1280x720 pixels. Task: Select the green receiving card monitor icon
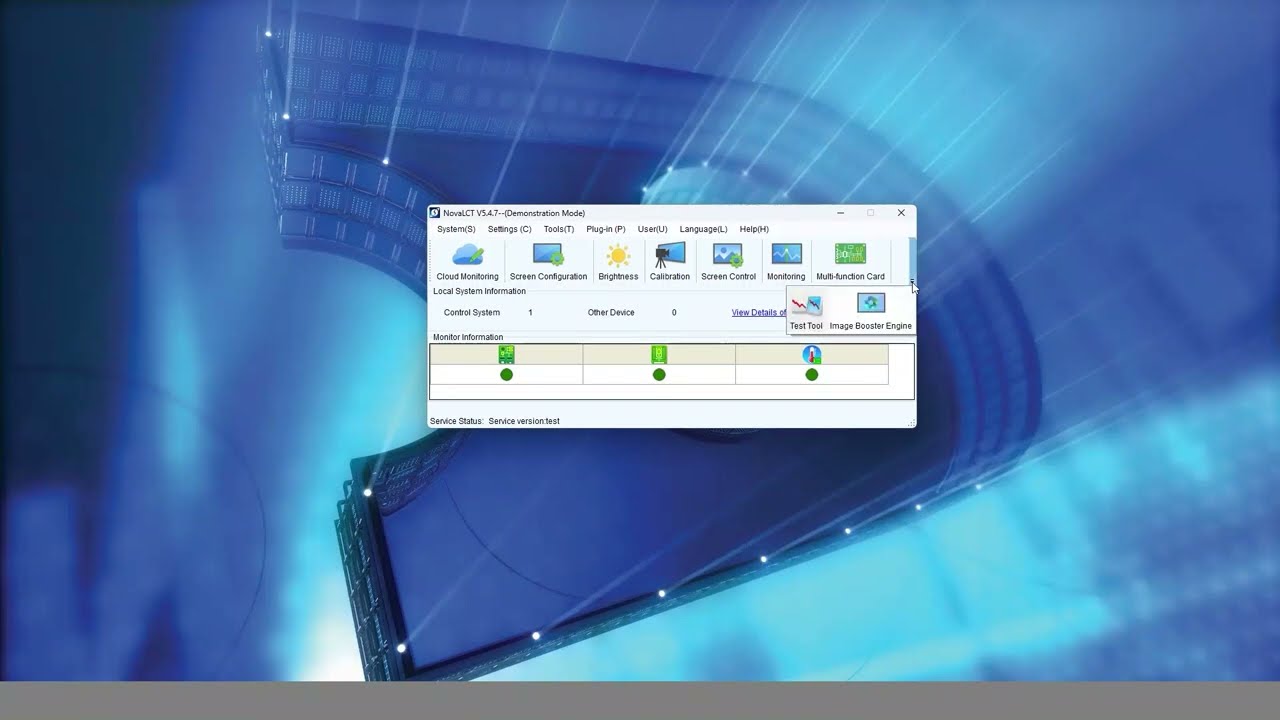tap(659, 354)
